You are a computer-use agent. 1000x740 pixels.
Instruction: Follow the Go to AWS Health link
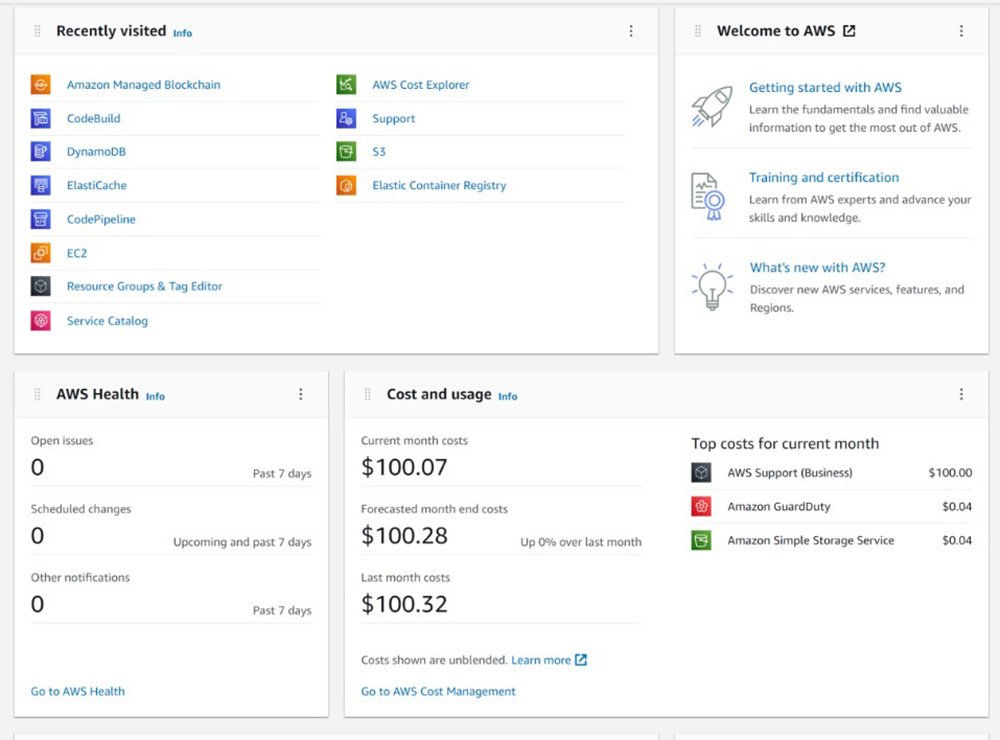coord(78,691)
